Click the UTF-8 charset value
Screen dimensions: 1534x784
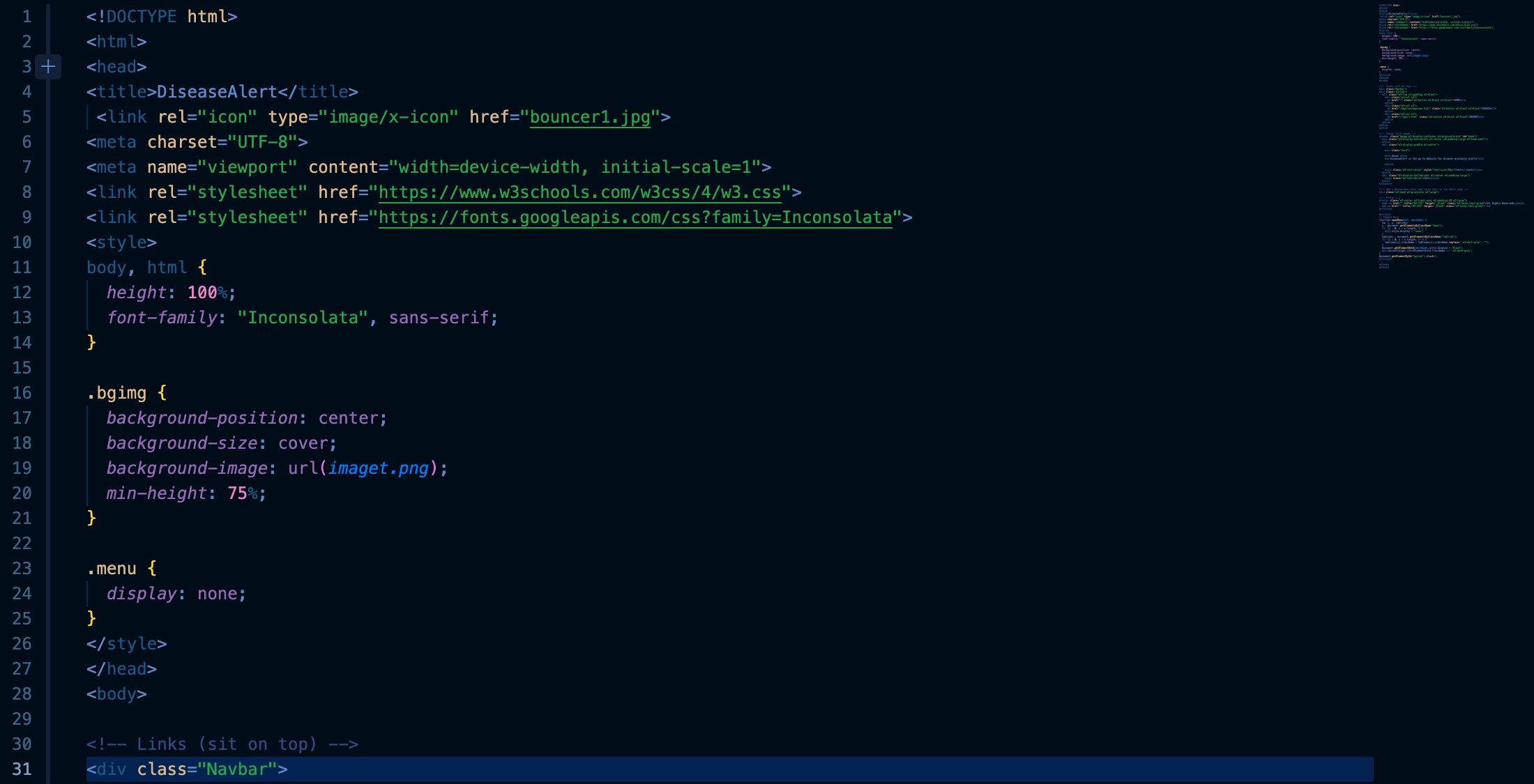pyautogui.click(x=262, y=142)
